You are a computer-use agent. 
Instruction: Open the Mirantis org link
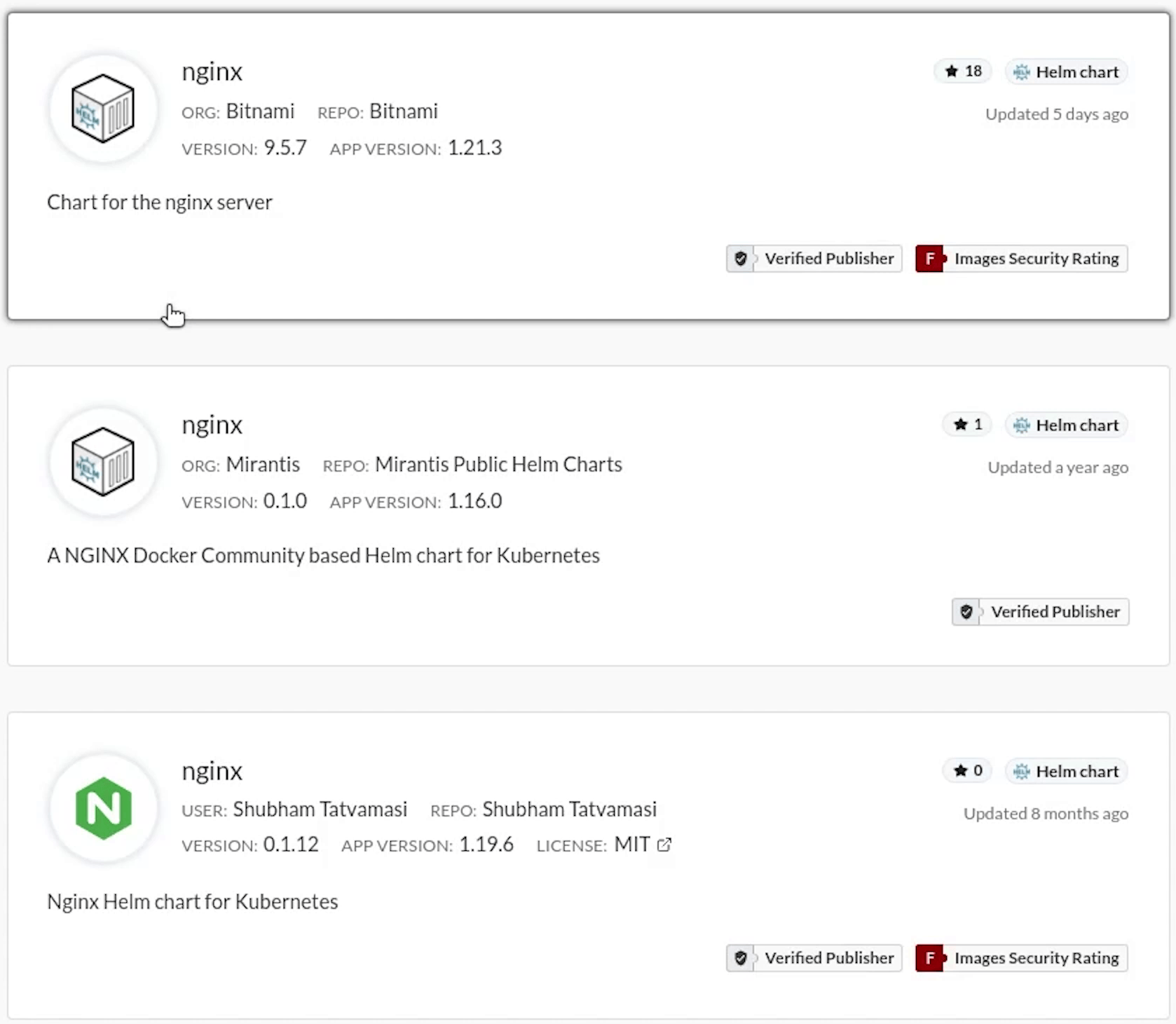pos(263,465)
